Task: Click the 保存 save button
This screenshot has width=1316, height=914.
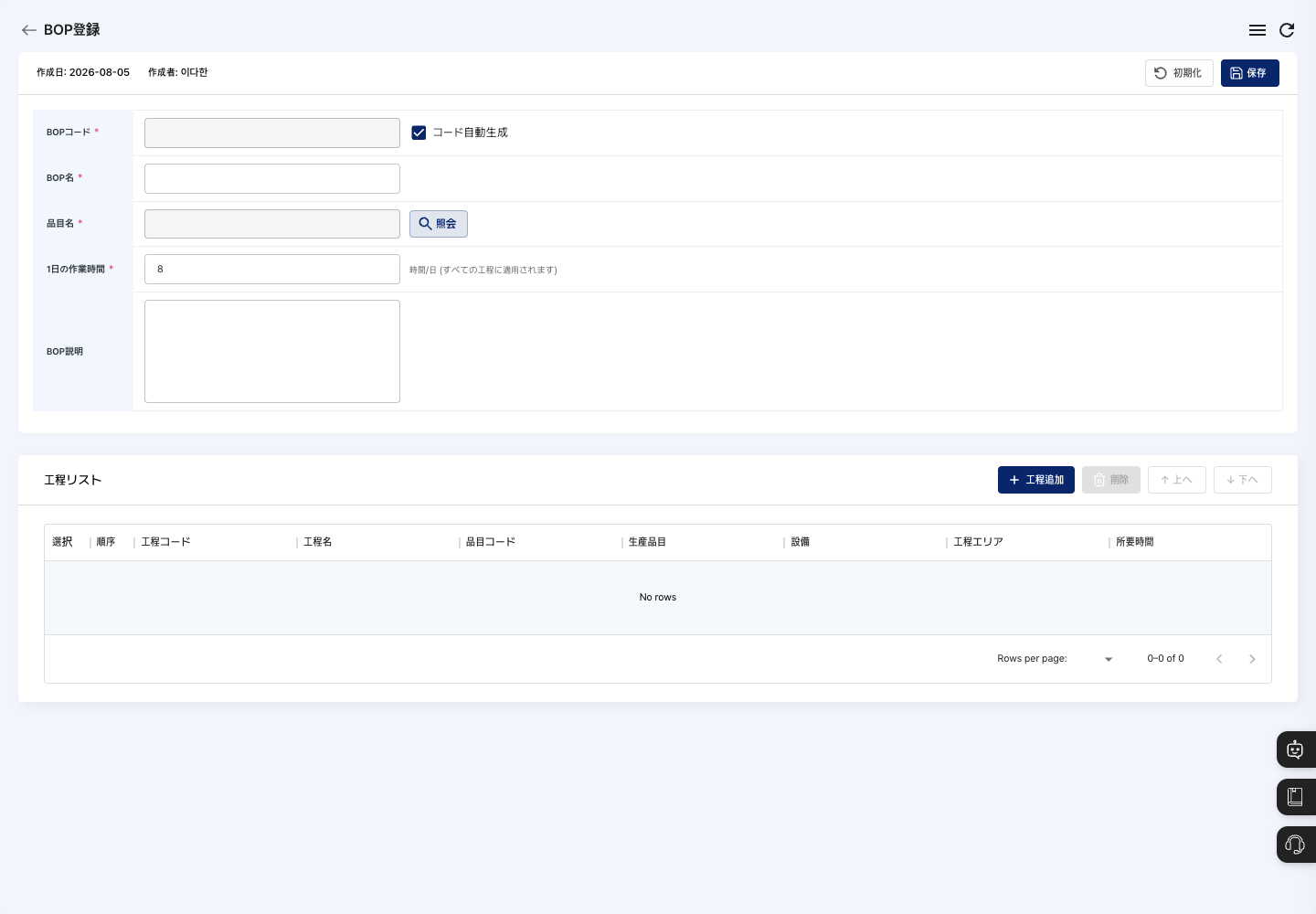Action: tap(1249, 73)
